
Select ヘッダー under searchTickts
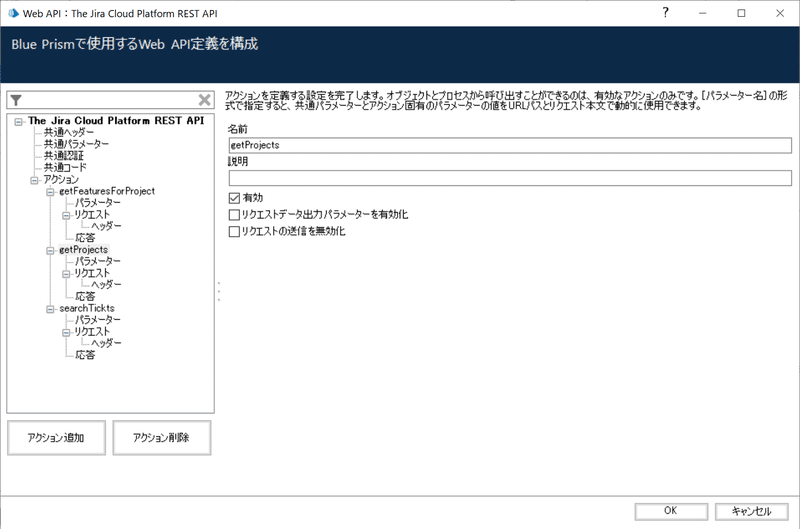[106, 344]
